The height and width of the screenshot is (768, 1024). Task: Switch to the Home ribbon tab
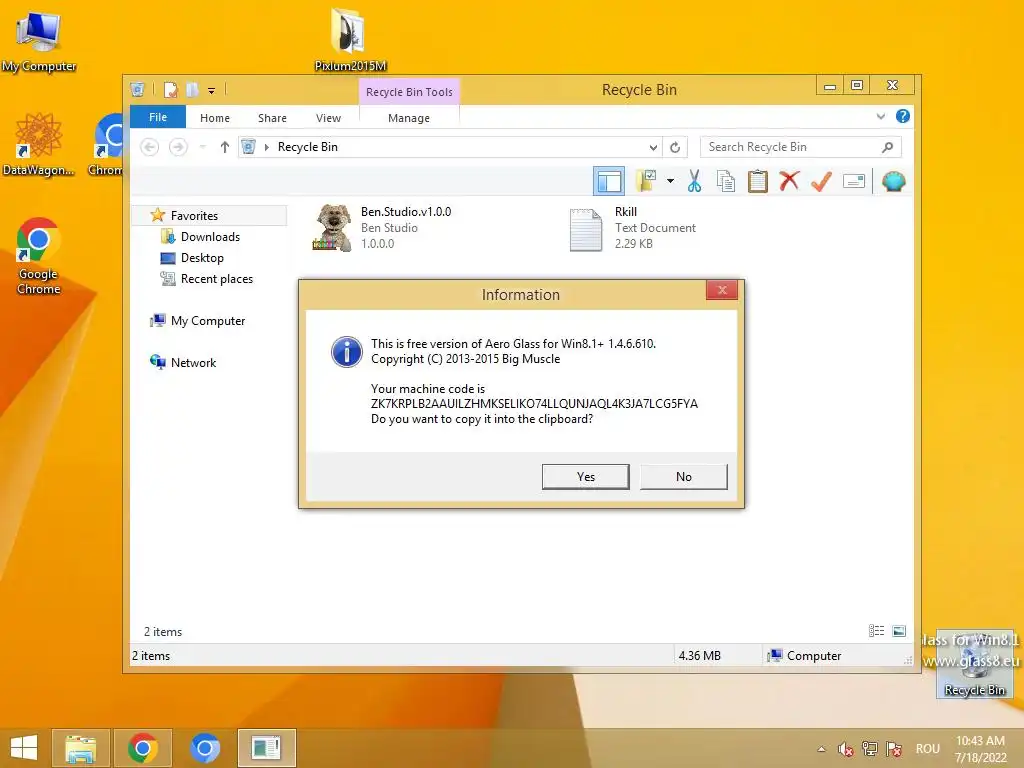coord(215,118)
